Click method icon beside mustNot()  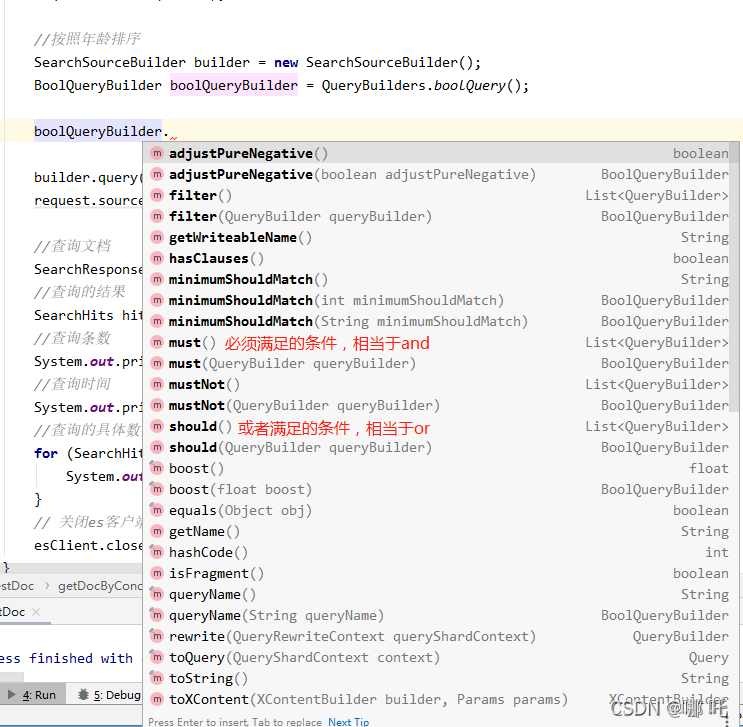(x=157, y=384)
